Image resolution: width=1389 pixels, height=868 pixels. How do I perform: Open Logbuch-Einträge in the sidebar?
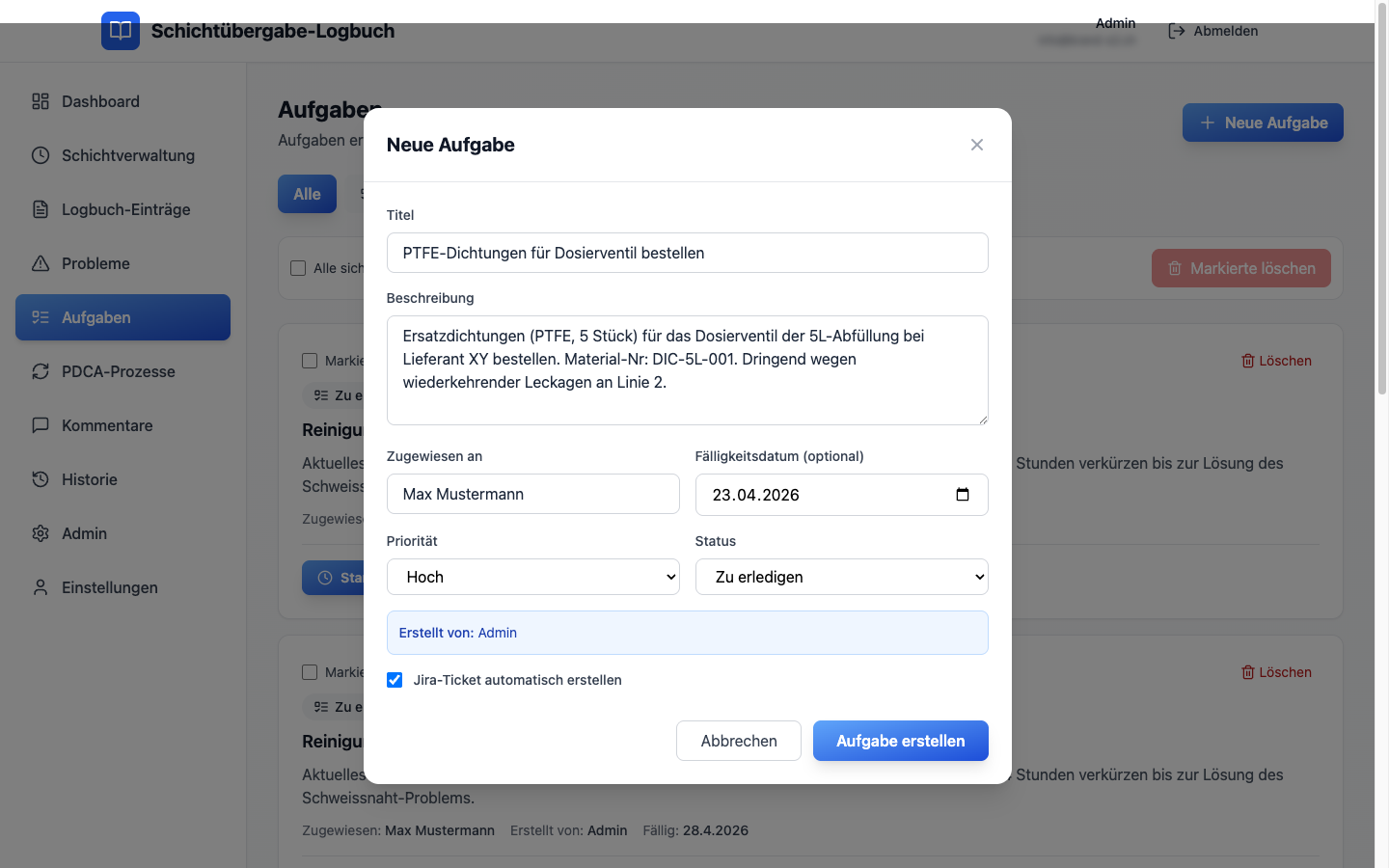[x=125, y=209]
